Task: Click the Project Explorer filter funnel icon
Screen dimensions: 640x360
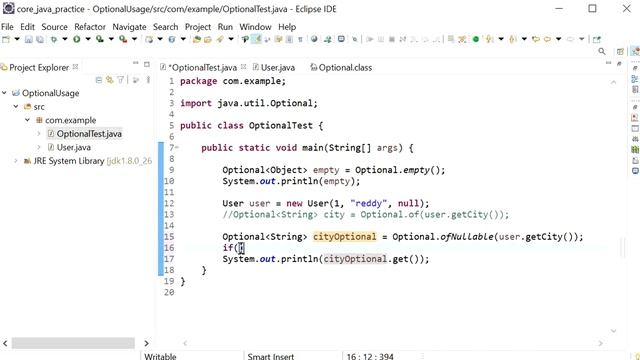Action: (120, 80)
